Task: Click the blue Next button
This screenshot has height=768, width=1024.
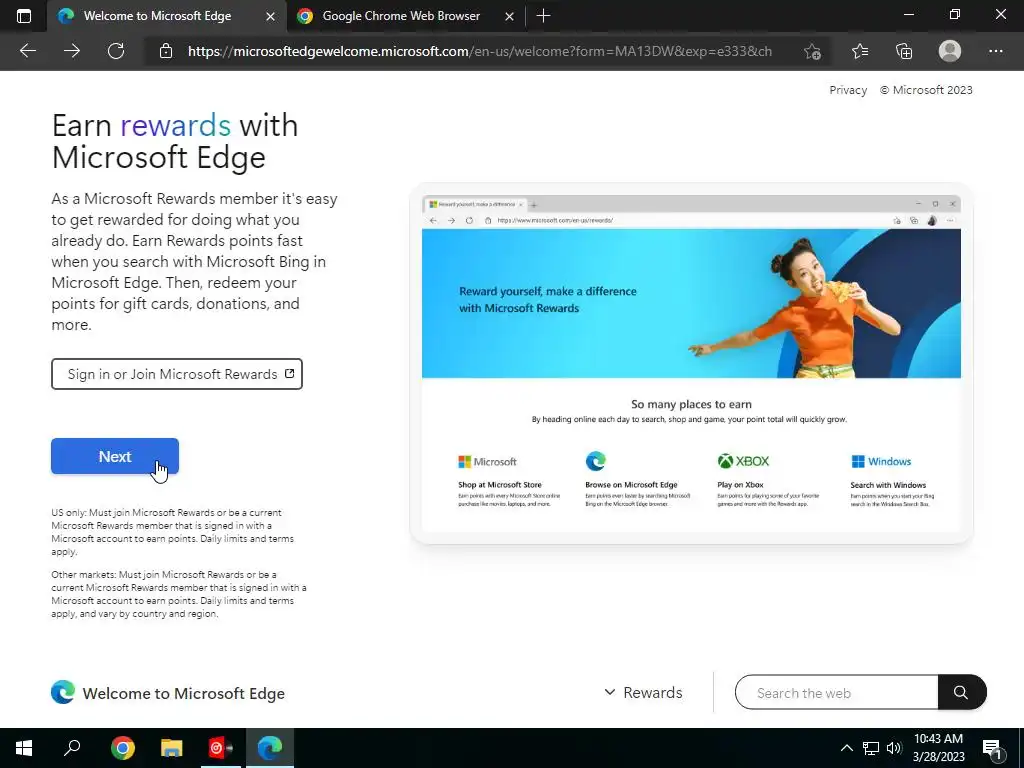Action: tap(115, 456)
